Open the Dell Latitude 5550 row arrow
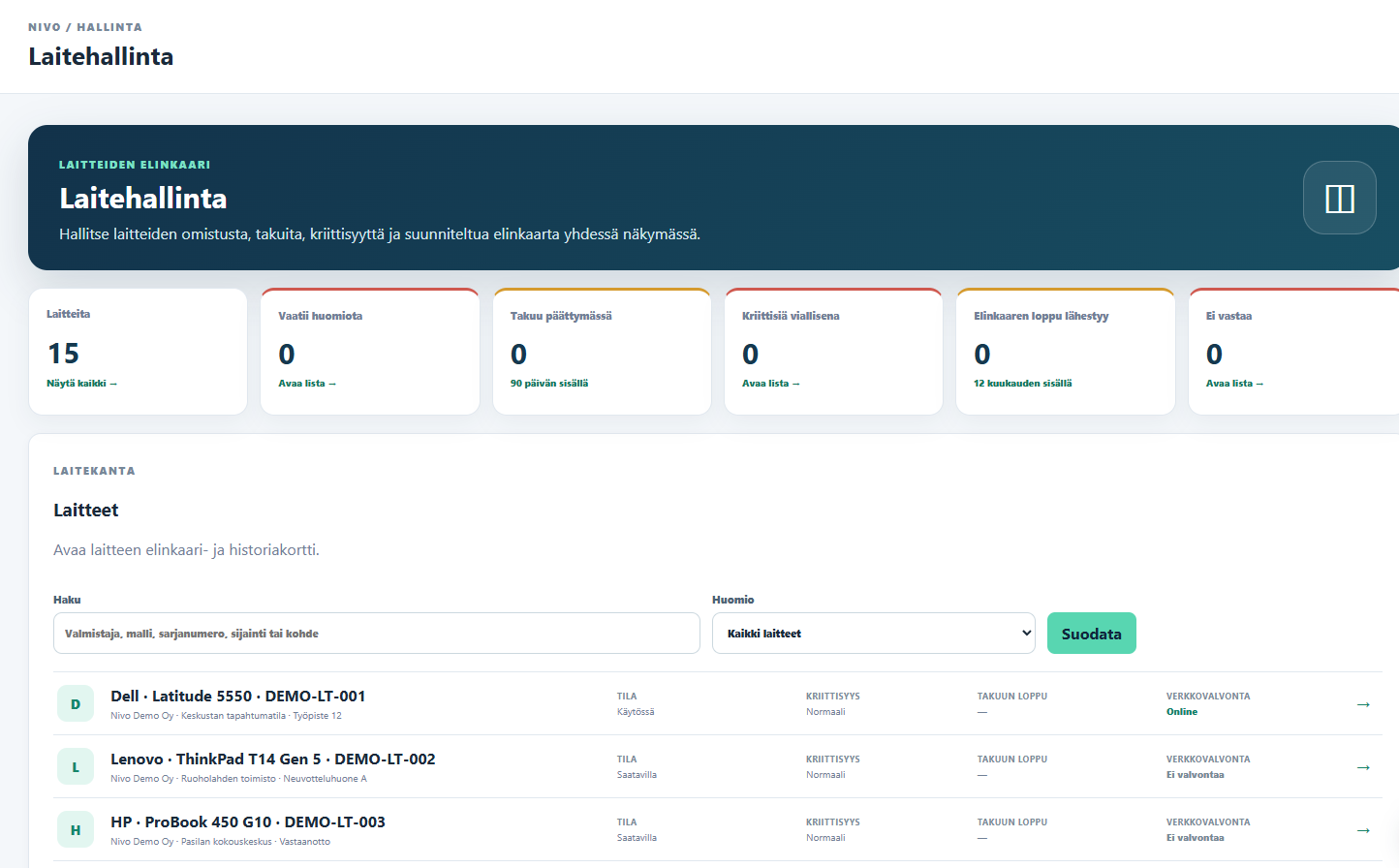The width and height of the screenshot is (1399, 868). click(x=1363, y=704)
